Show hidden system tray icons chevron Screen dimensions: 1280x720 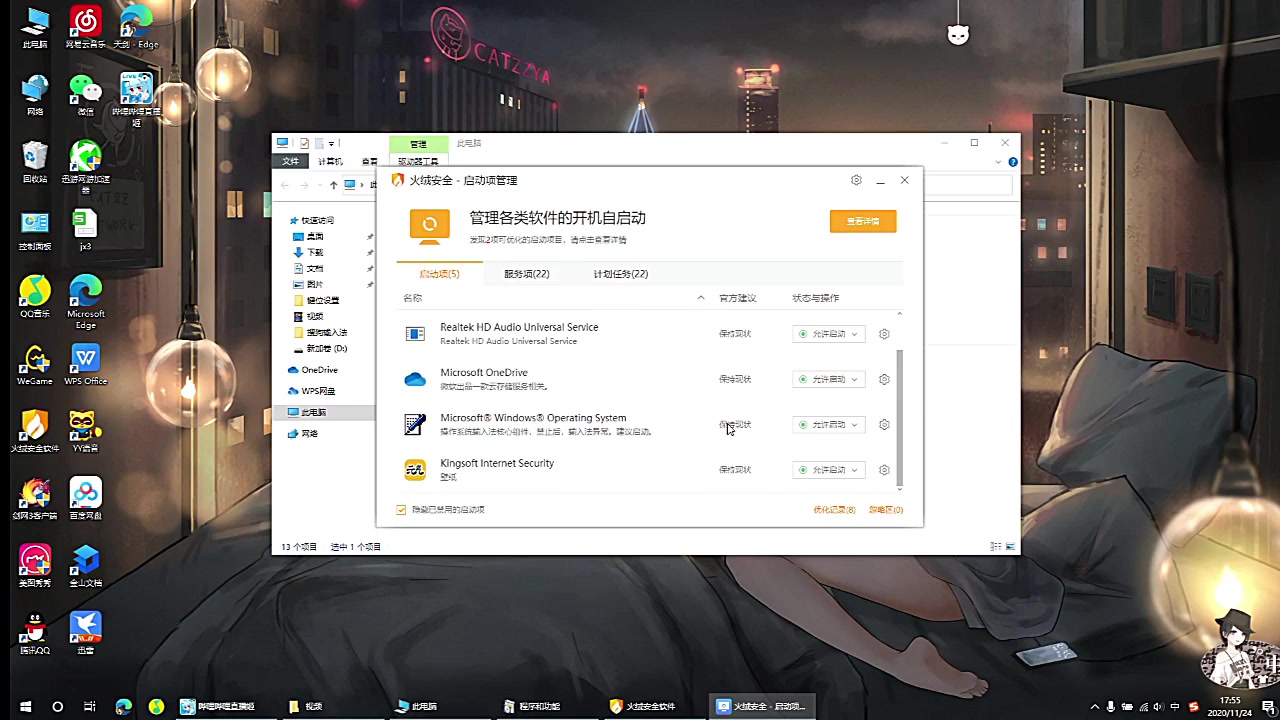(x=1095, y=706)
